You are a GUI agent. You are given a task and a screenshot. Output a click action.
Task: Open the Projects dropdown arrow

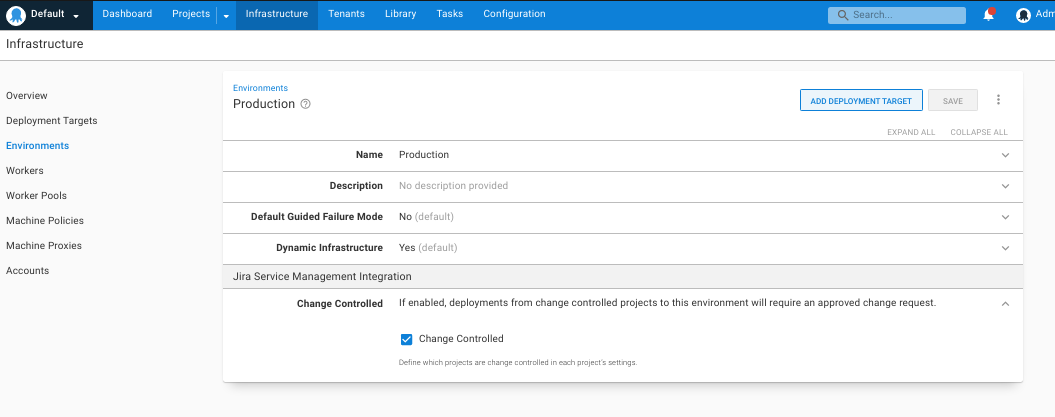point(226,15)
